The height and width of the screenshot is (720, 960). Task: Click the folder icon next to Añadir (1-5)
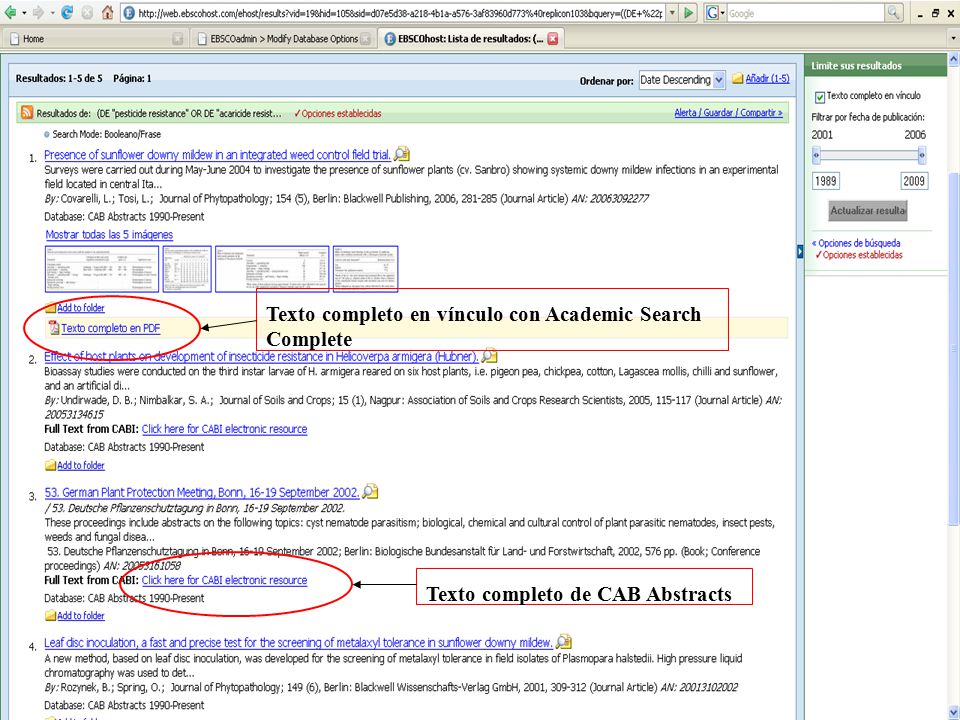coord(738,79)
